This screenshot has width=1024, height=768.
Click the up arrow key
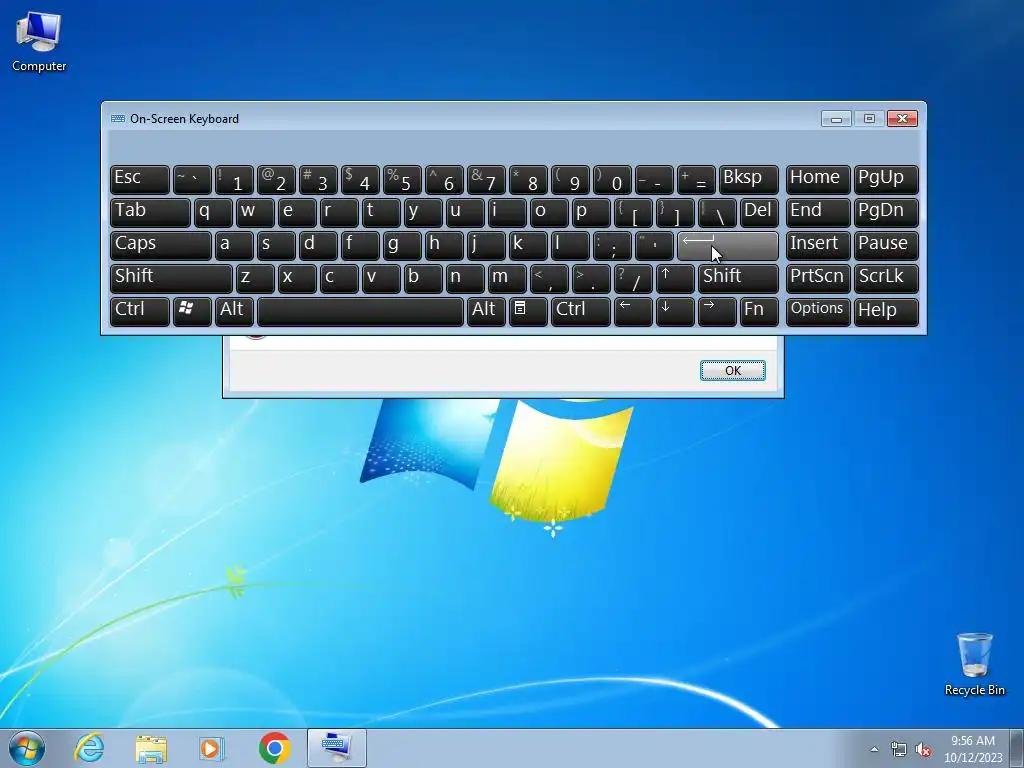coord(675,278)
